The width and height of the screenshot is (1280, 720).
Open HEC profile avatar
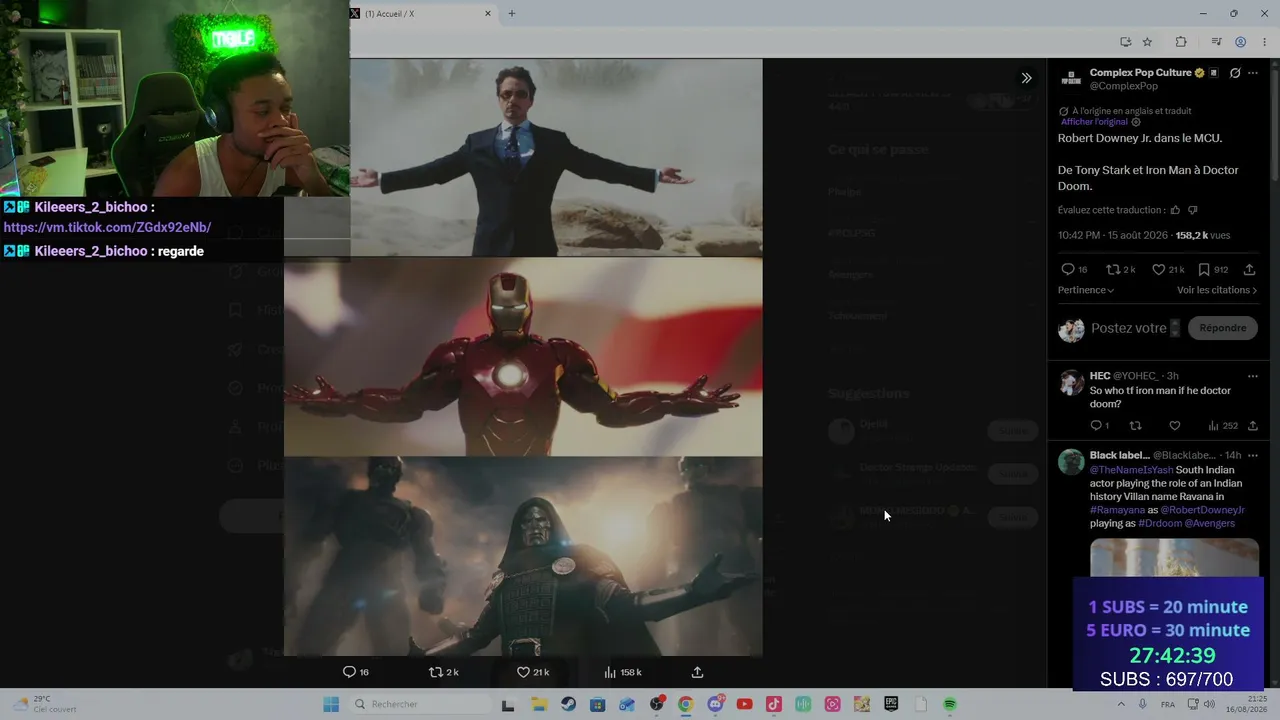click(1071, 382)
